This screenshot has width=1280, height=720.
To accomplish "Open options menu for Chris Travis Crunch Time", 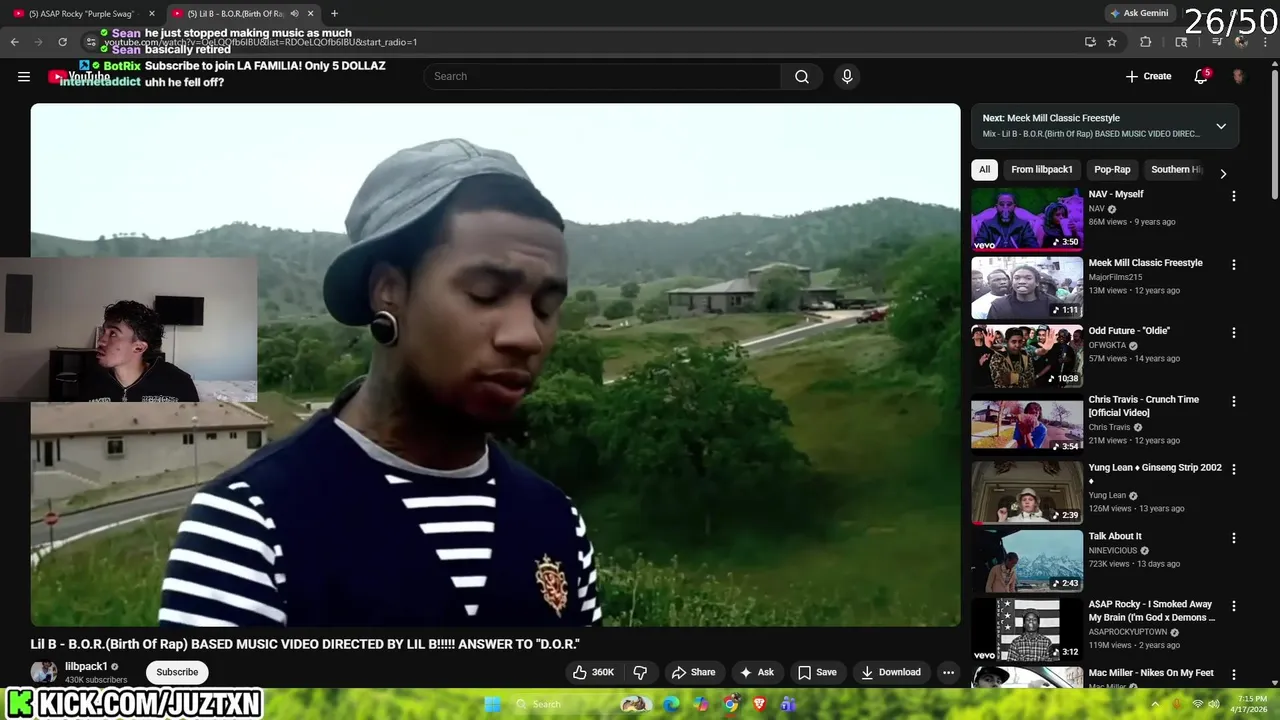I will pyautogui.click(x=1233, y=402).
